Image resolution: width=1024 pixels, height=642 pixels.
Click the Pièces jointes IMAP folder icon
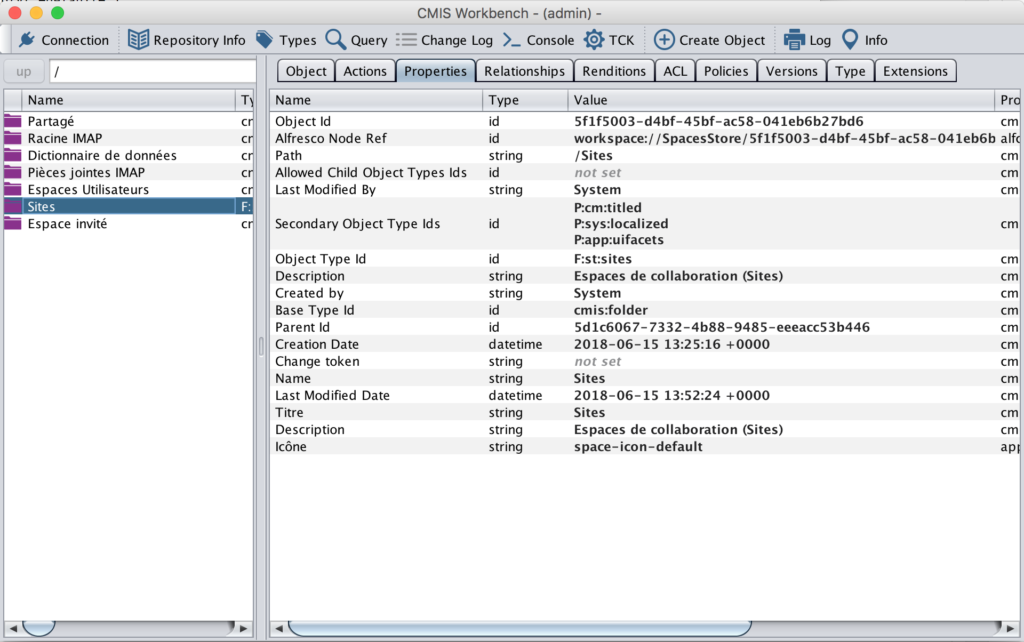coord(13,172)
